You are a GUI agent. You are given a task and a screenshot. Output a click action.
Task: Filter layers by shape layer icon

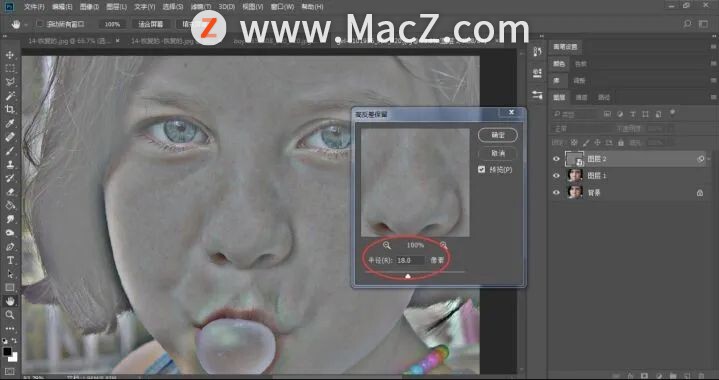646,114
